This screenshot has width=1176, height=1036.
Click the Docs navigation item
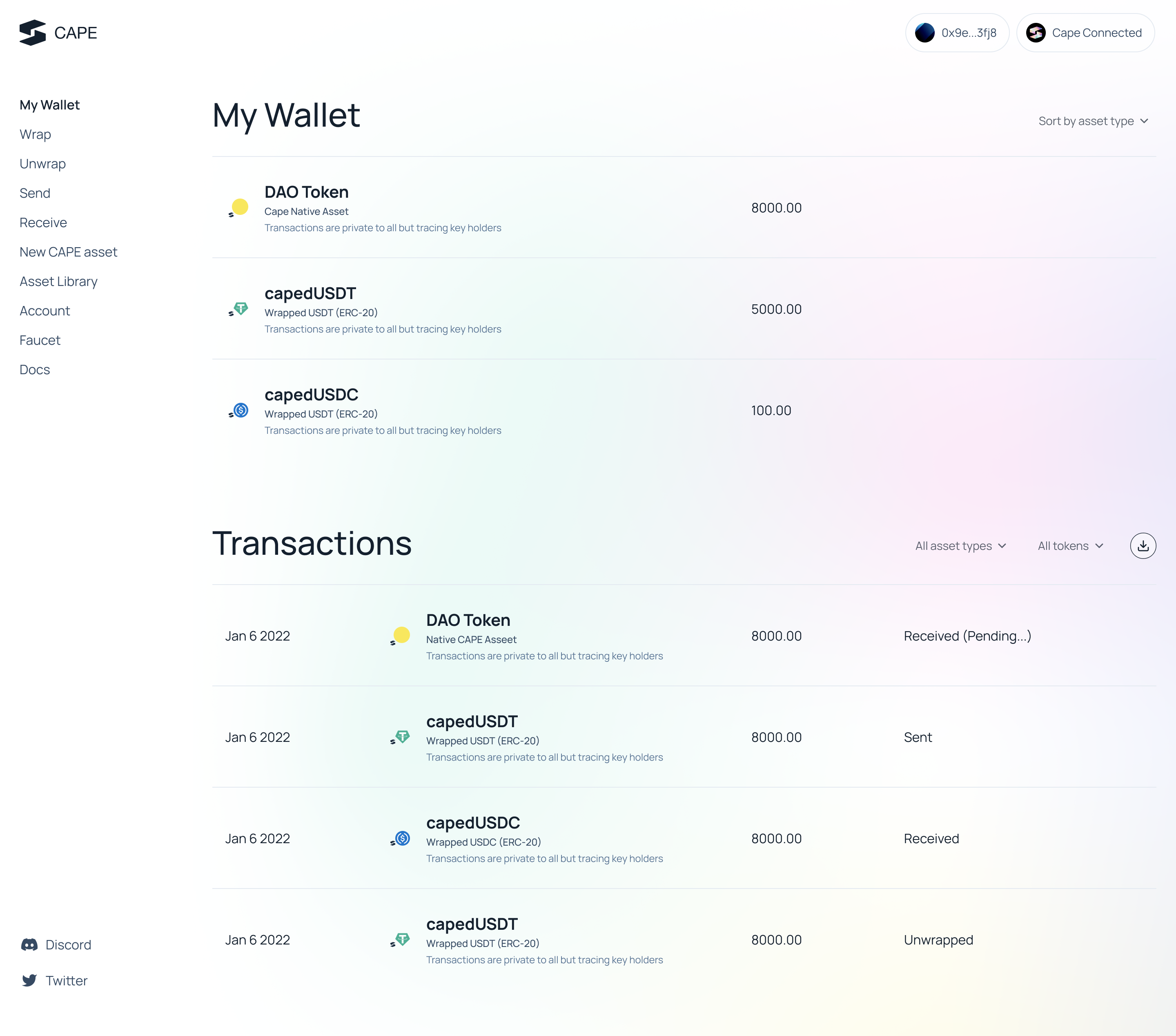(x=35, y=369)
